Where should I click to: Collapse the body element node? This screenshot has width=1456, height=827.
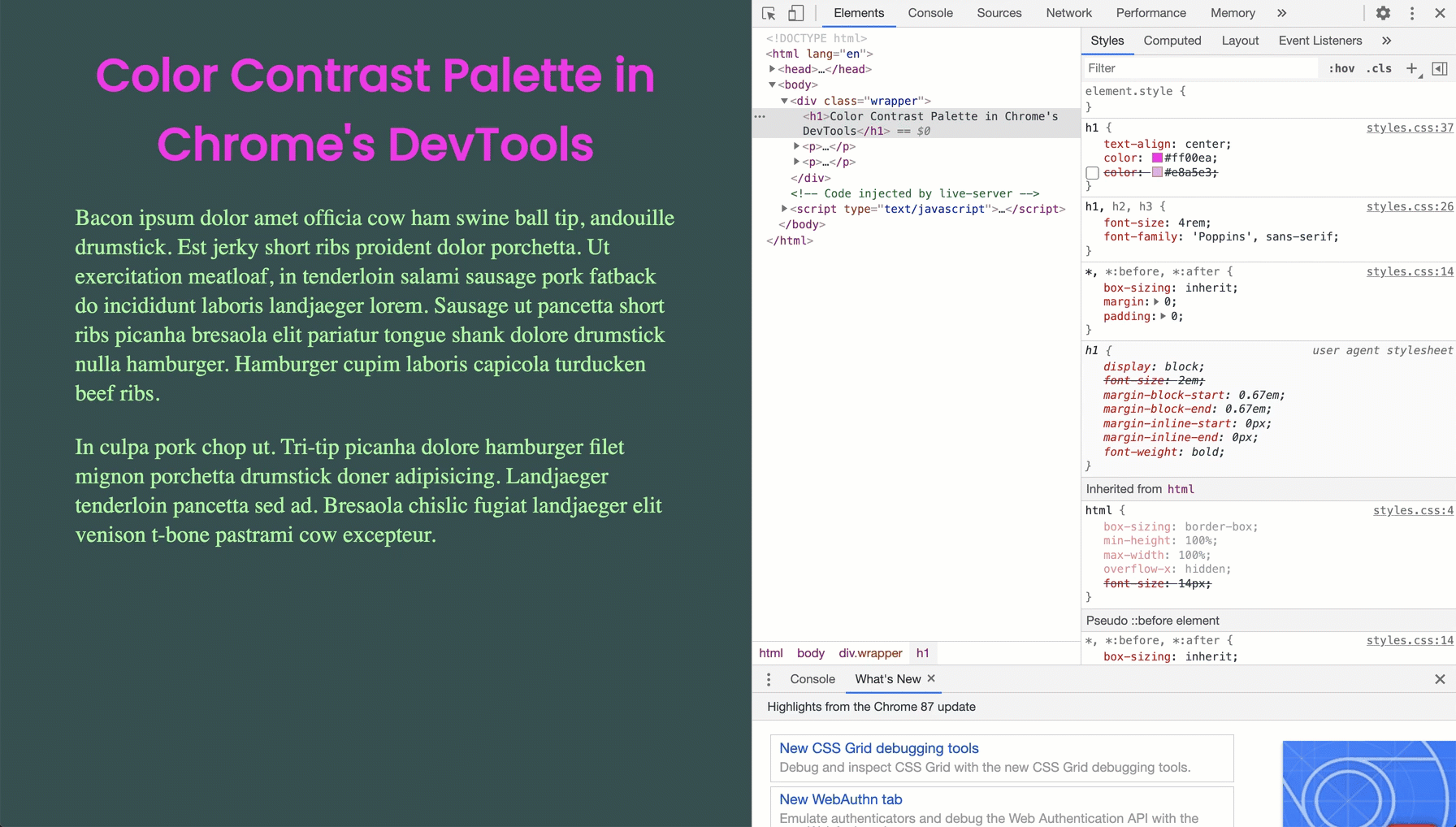tap(772, 84)
